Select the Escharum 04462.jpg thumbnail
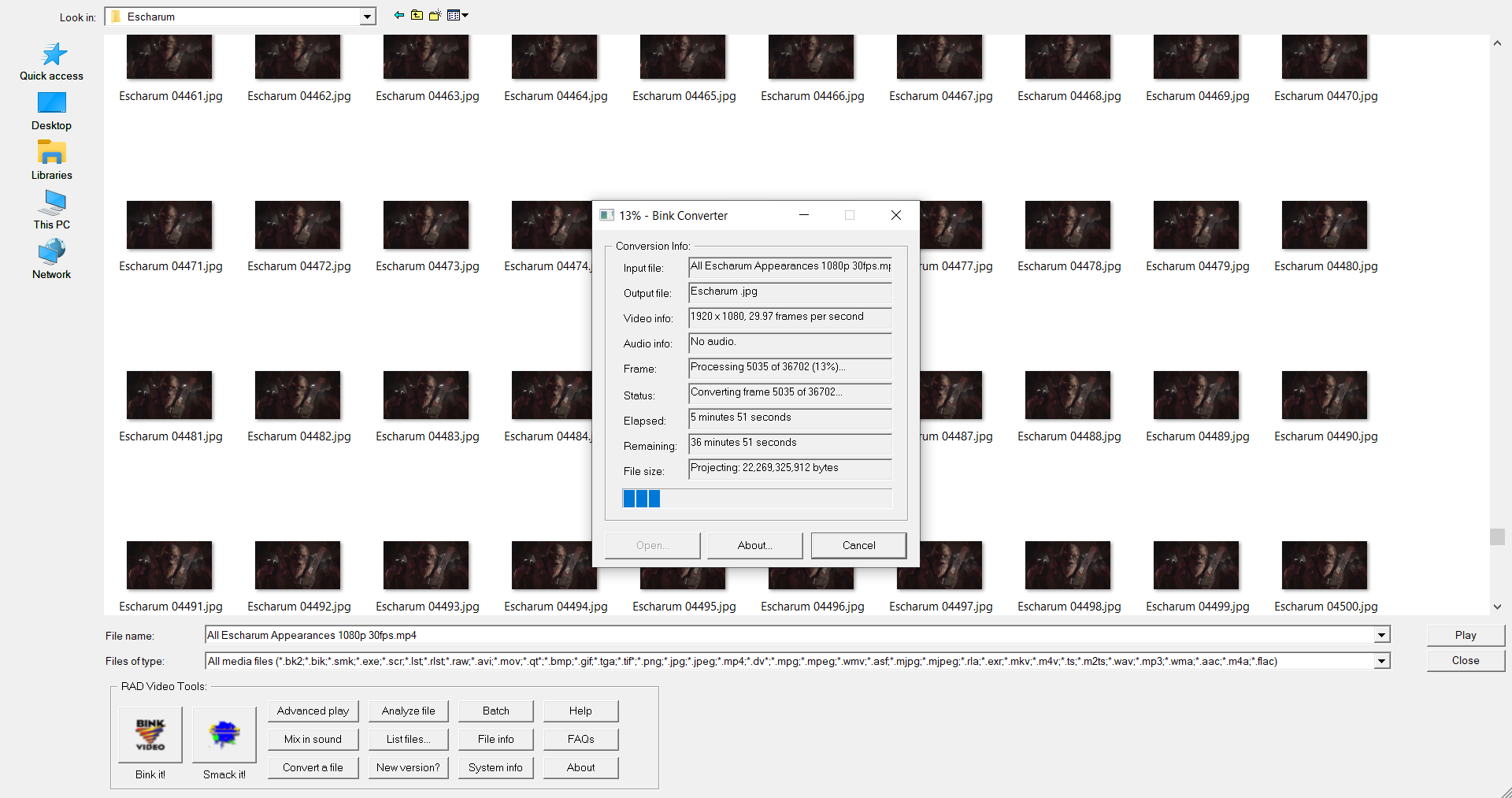 (x=298, y=57)
